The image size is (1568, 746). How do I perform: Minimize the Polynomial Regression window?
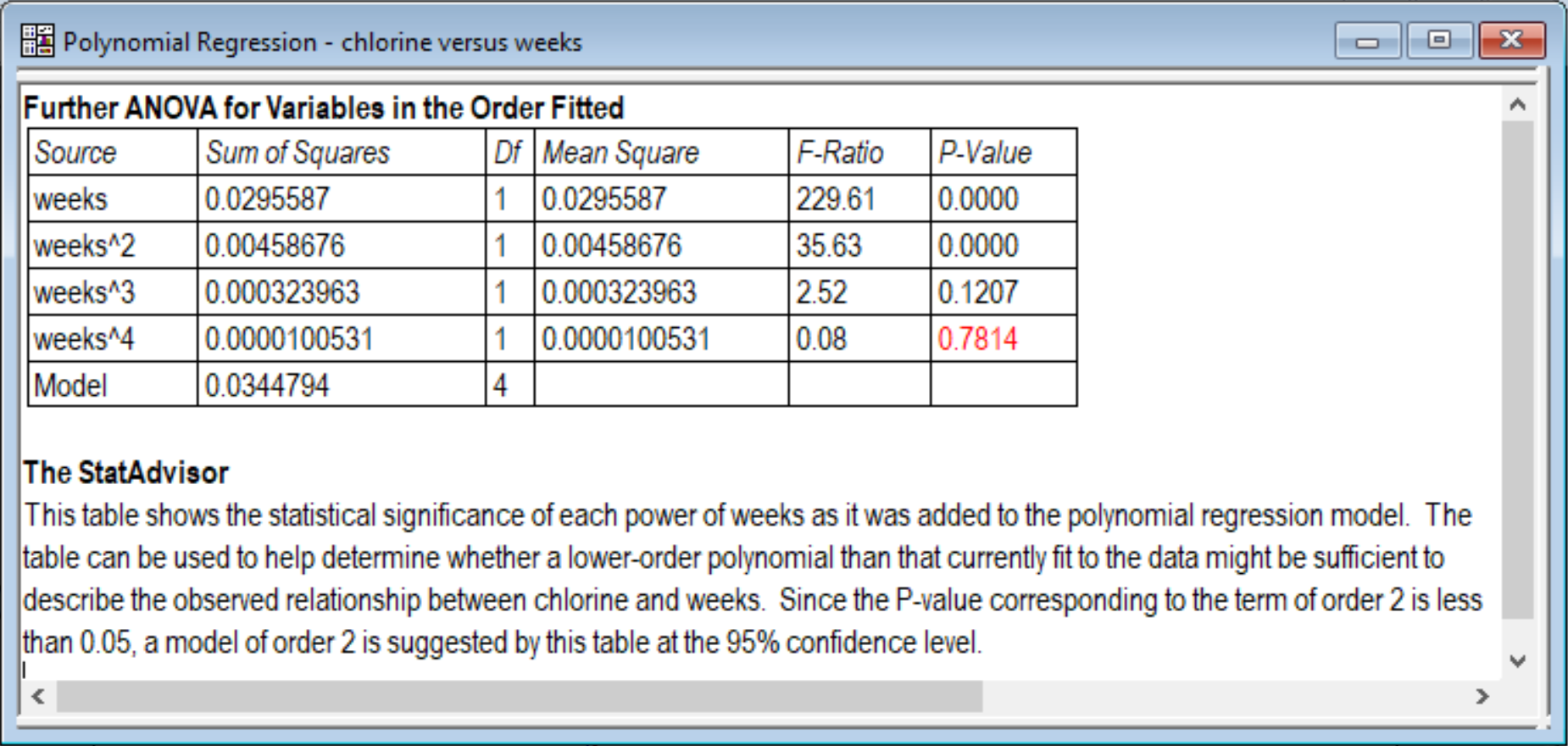1366,41
